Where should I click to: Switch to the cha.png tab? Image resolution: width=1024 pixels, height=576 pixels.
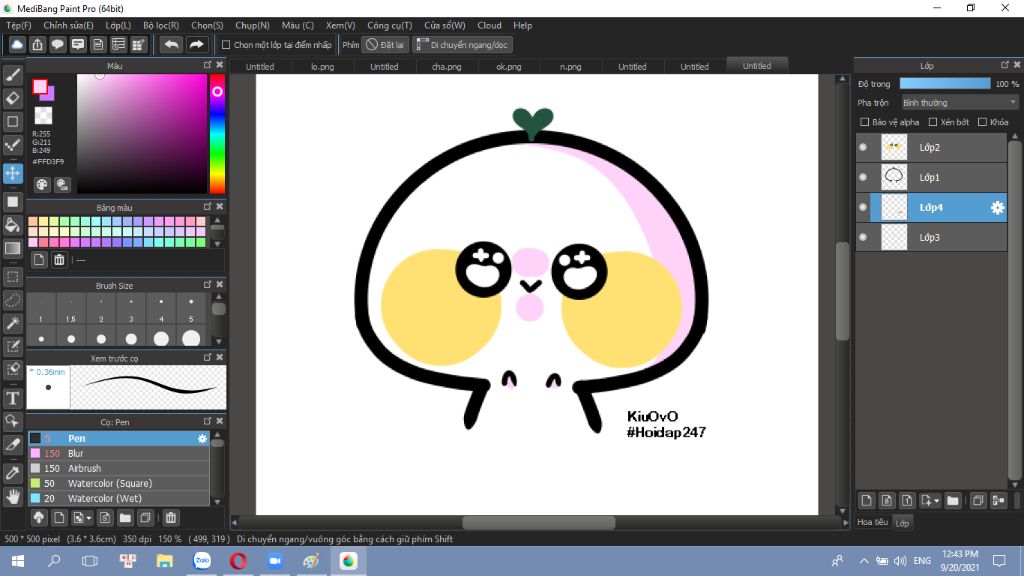pos(447,67)
